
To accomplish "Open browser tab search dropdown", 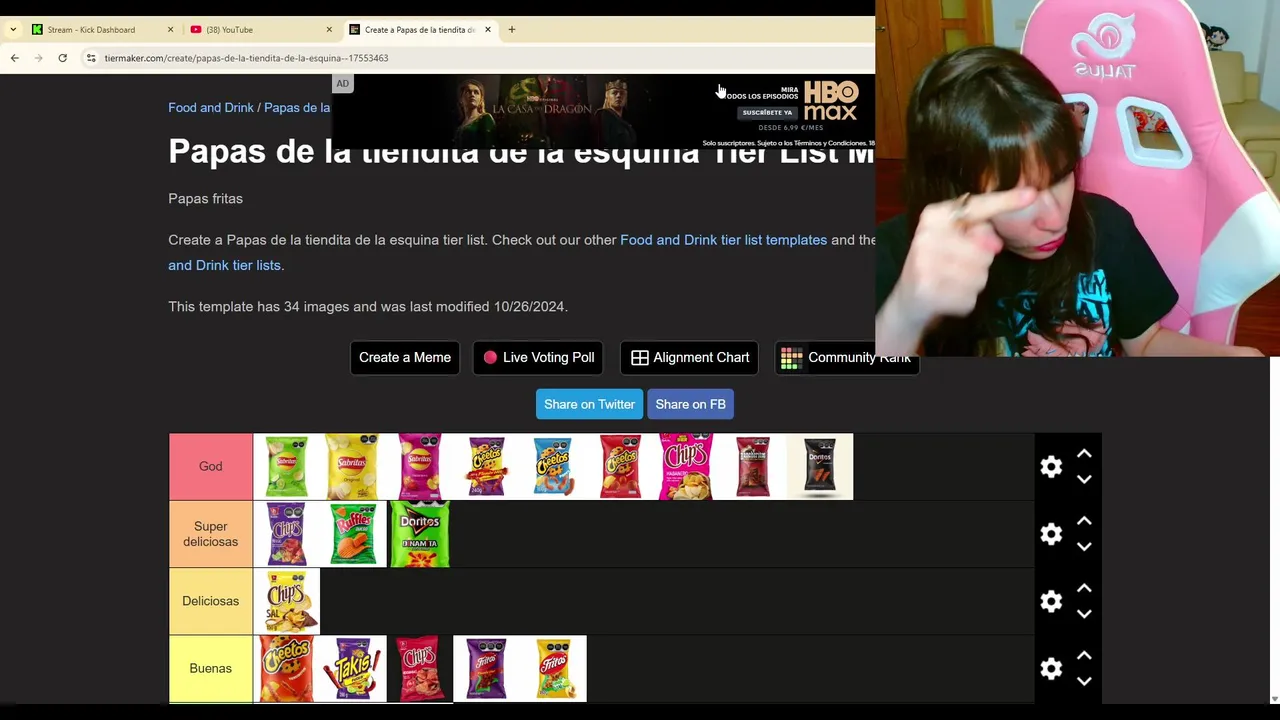I will [x=13, y=30].
